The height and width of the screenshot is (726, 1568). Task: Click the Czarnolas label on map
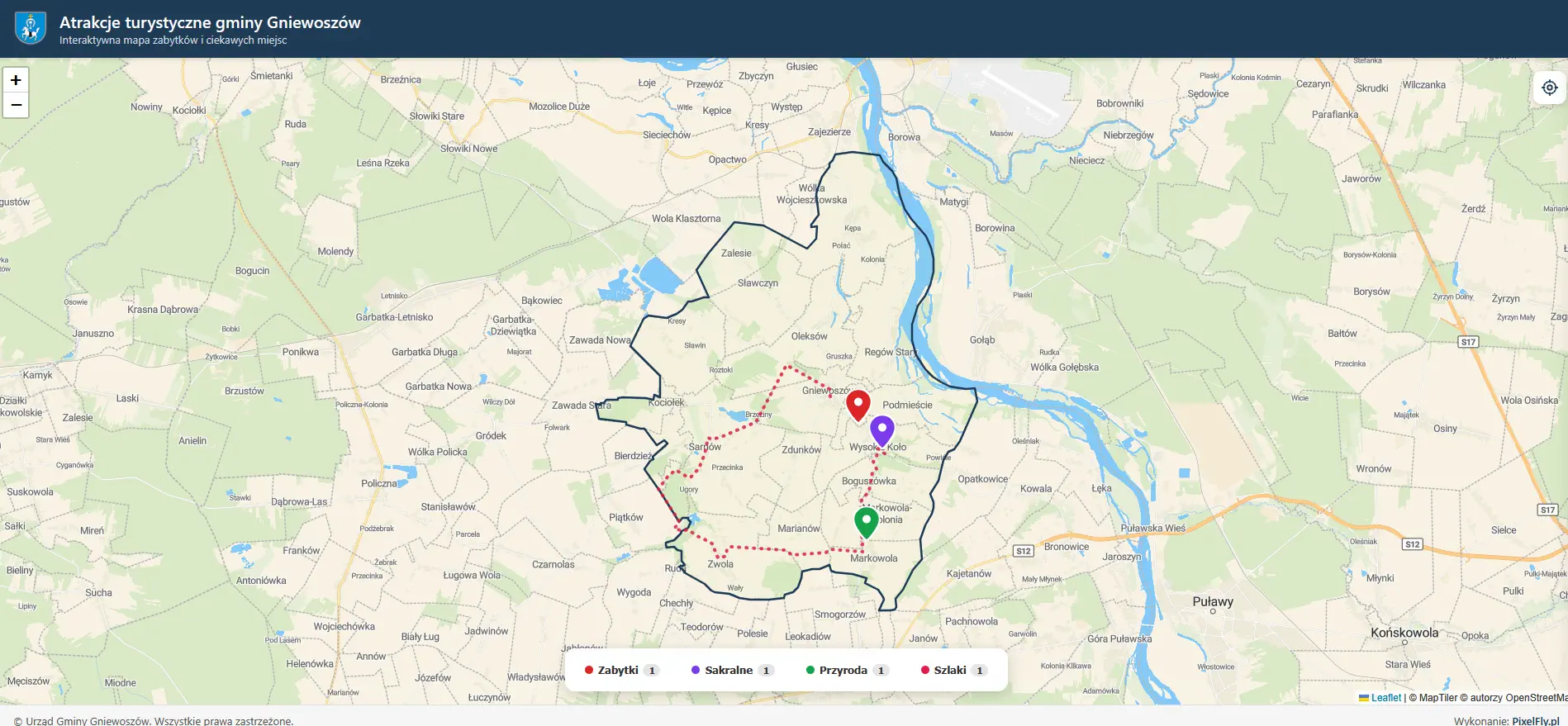tap(554, 564)
